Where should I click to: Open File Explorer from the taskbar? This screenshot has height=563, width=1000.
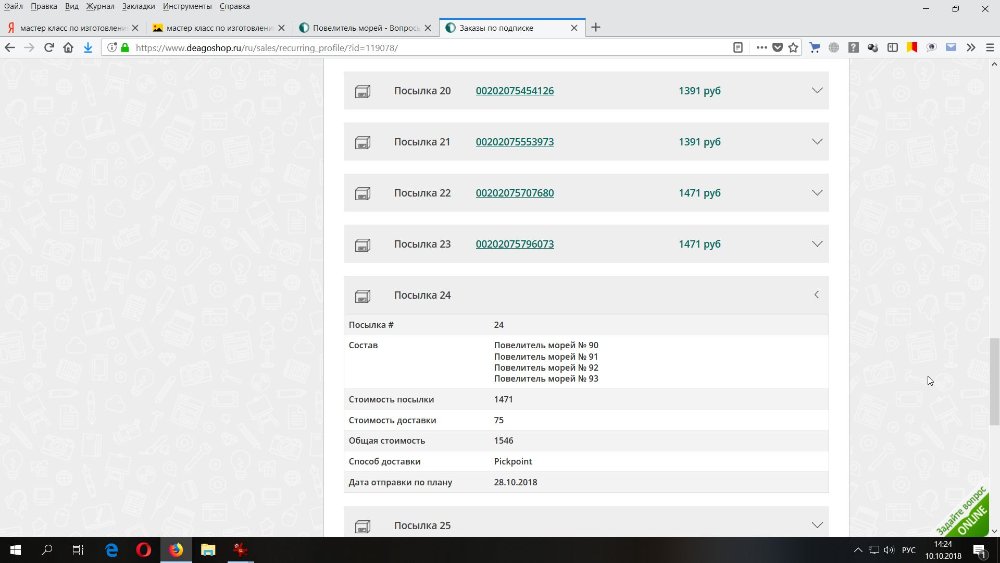point(208,550)
